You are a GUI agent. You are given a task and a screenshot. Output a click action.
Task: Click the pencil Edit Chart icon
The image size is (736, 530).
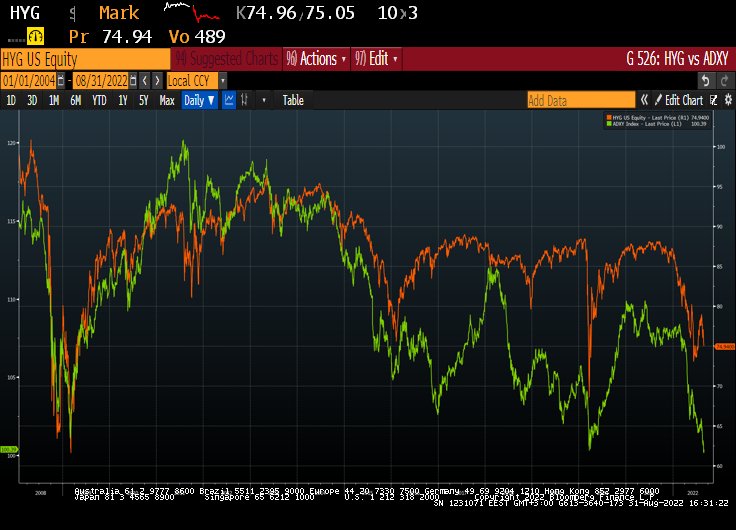pyautogui.click(x=658, y=100)
